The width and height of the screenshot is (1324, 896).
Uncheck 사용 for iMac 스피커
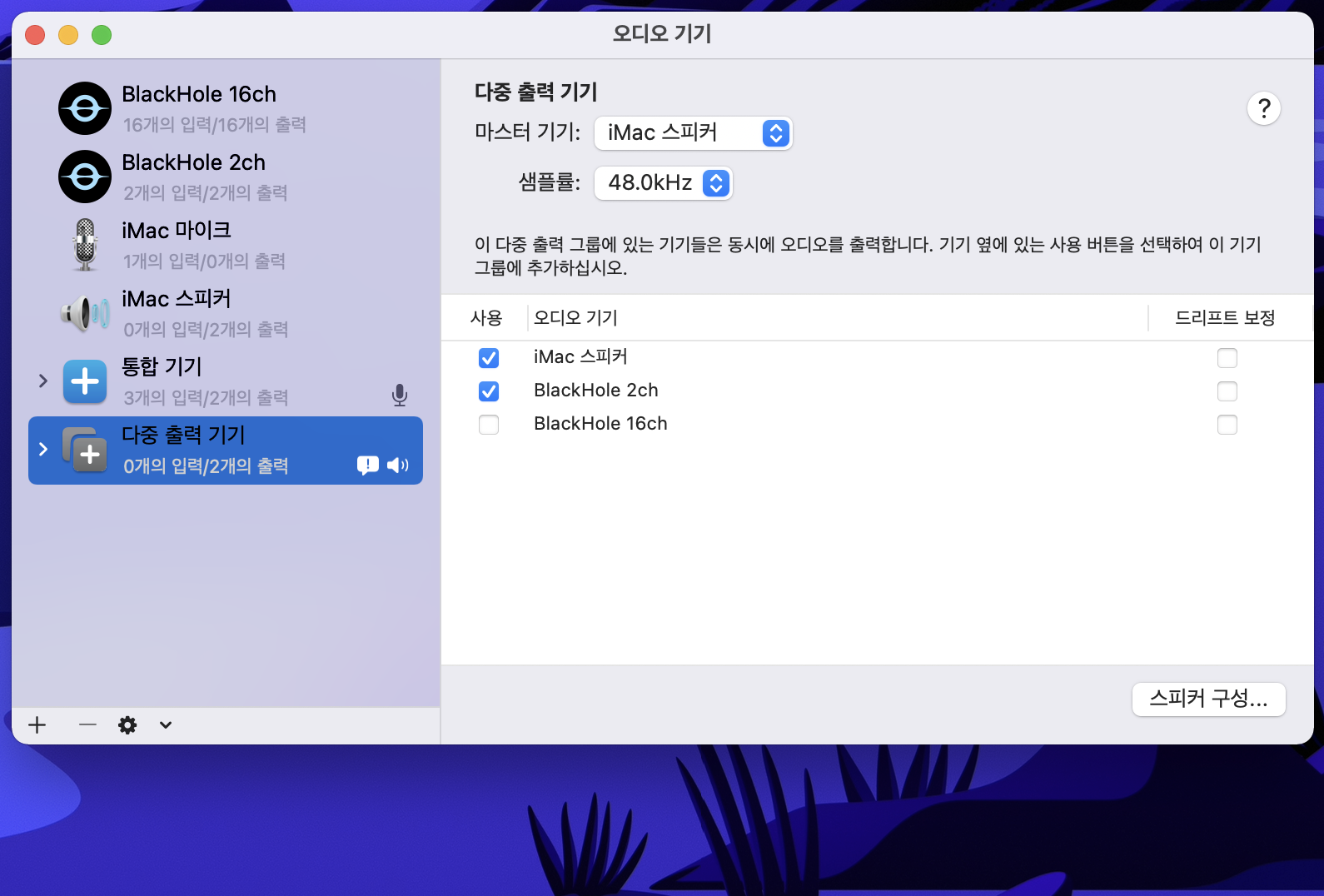489,358
